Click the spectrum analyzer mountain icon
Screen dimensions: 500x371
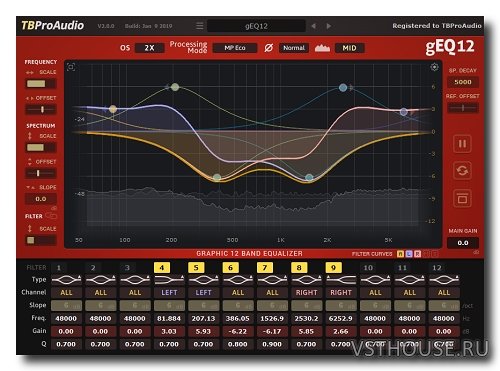point(322,48)
